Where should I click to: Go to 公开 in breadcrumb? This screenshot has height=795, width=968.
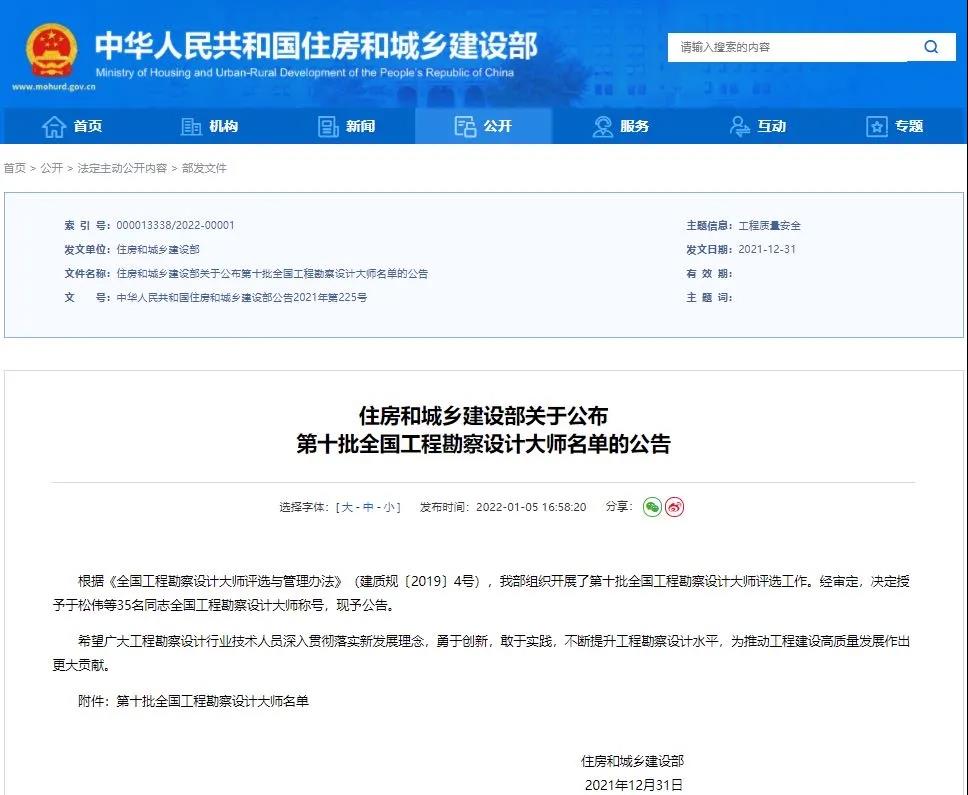tap(52, 168)
